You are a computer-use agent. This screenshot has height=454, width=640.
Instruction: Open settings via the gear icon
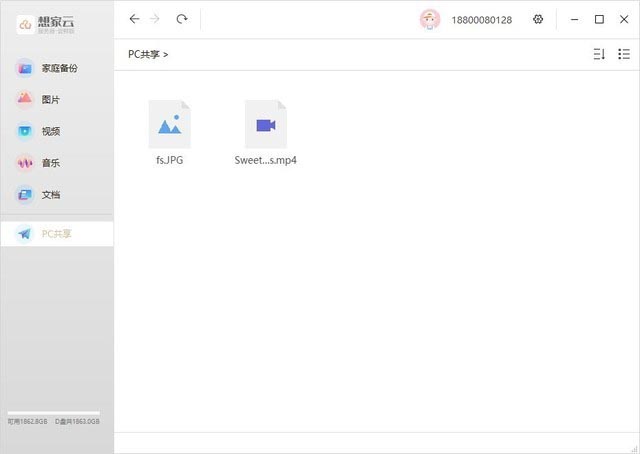point(538,19)
